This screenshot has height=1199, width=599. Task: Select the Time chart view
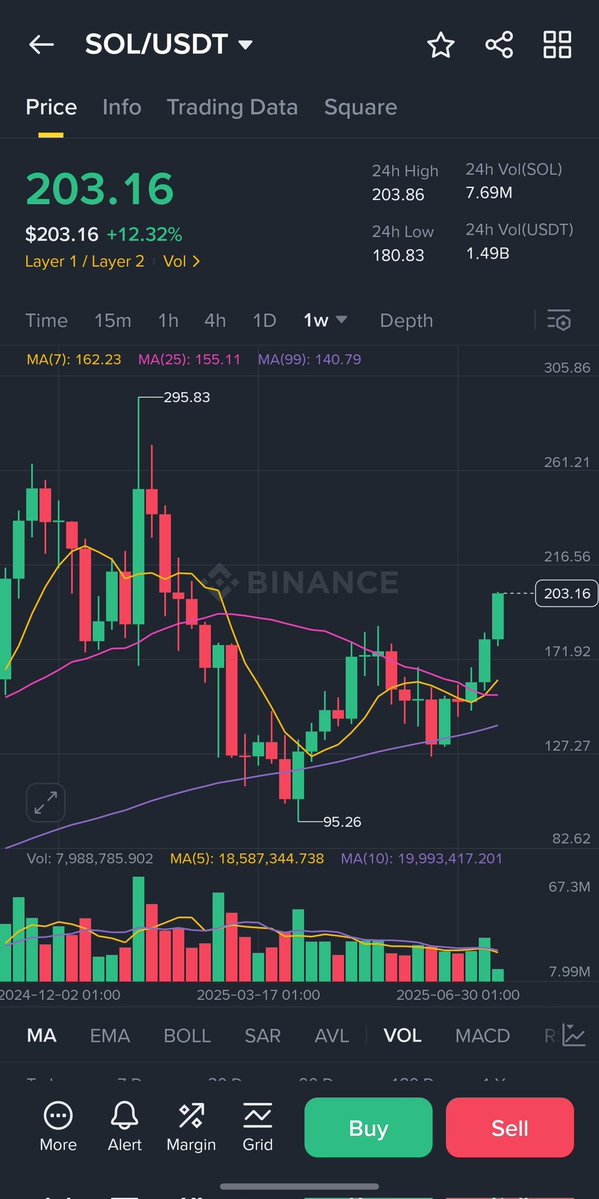(x=47, y=320)
